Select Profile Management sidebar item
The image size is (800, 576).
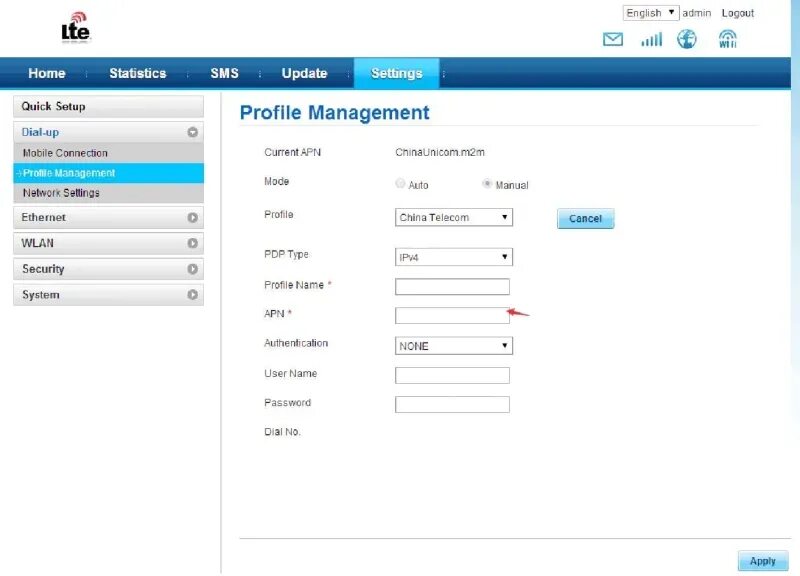[108, 173]
